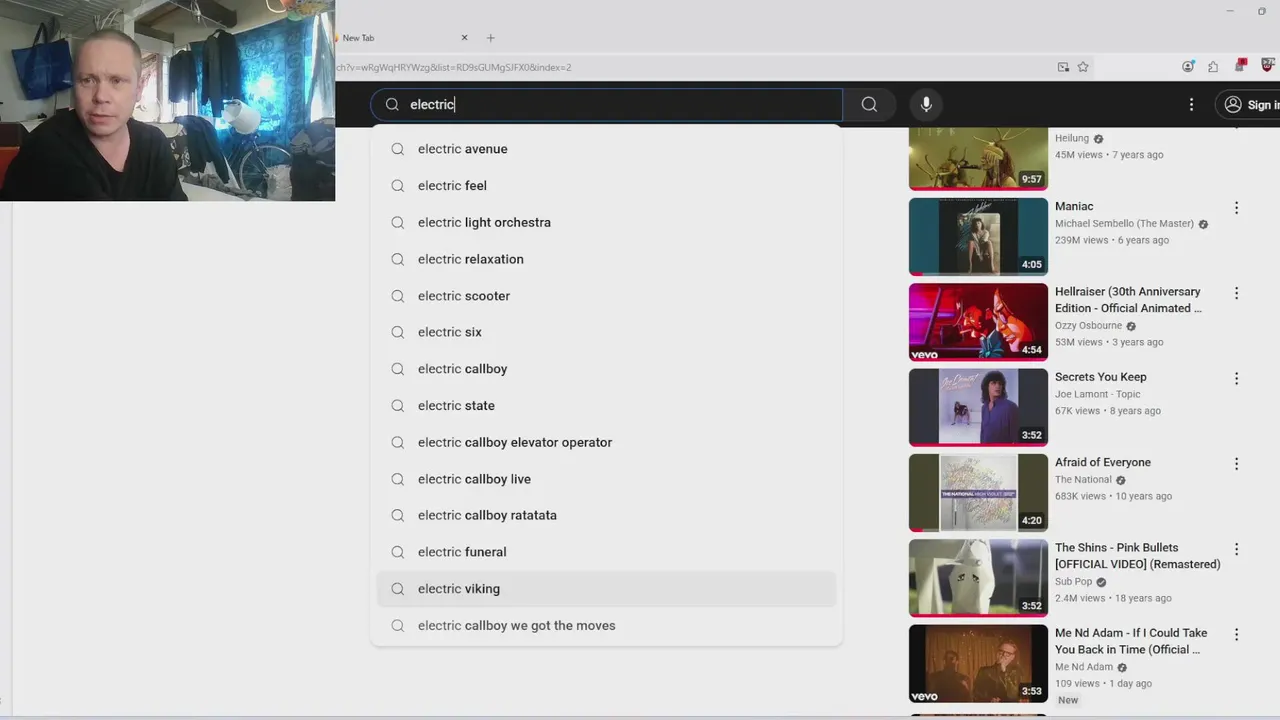Image resolution: width=1280 pixels, height=720 pixels.
Task: Open more options for Maniac video
Action: (1236, 208)
